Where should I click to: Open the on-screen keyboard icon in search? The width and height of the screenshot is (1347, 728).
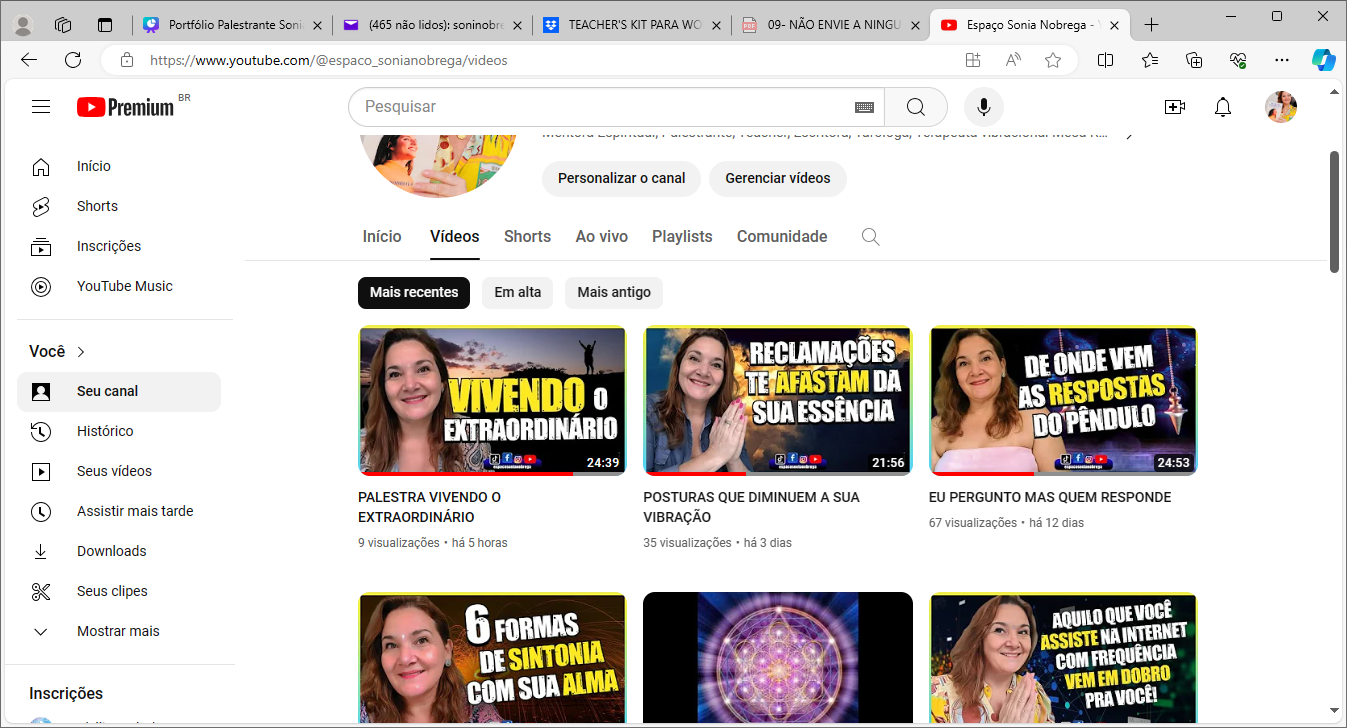(865, 107)
